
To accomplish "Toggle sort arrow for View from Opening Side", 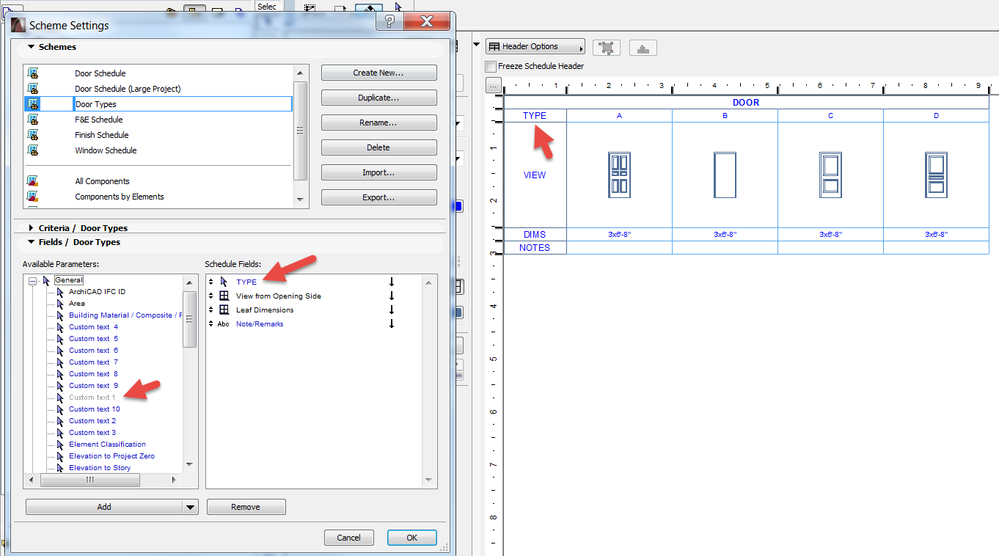I will pyautogui.click(x=391, y=296).
